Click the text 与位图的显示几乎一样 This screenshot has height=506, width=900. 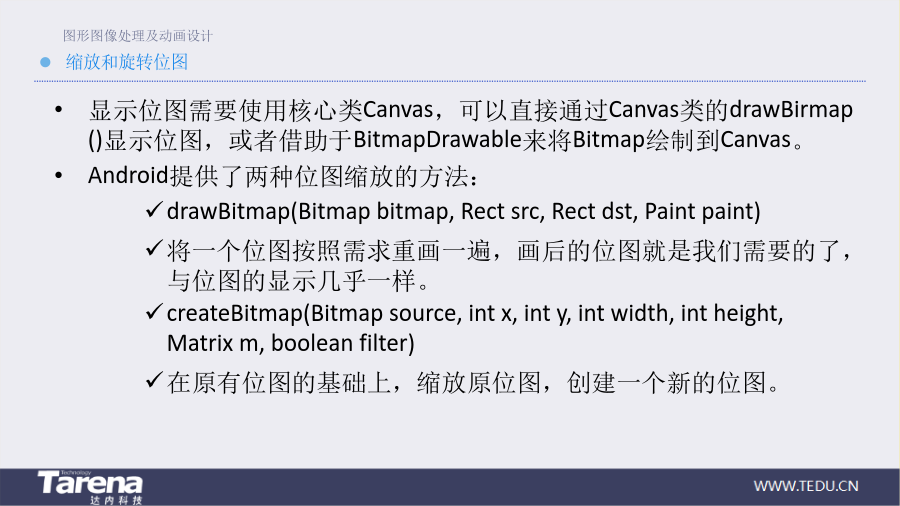coord(292,281)
